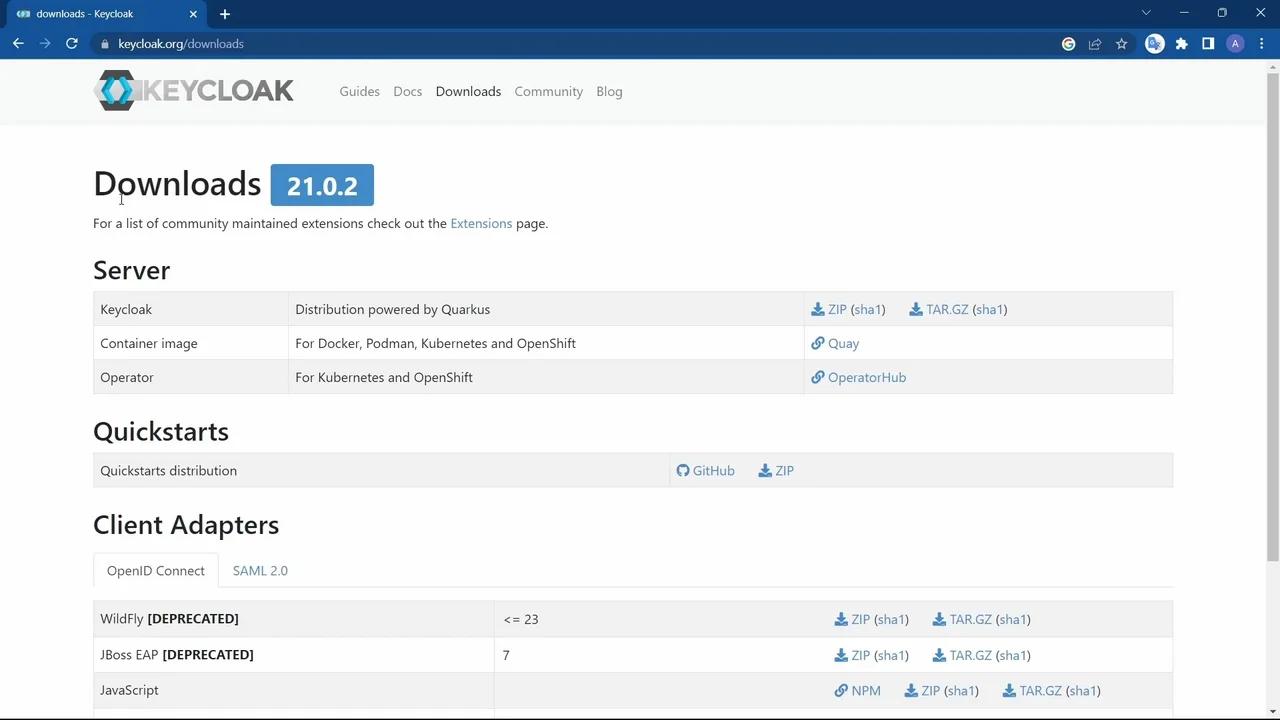Open the Chrome three-dot menu
1280x720 pixels.
point(1261,44)
